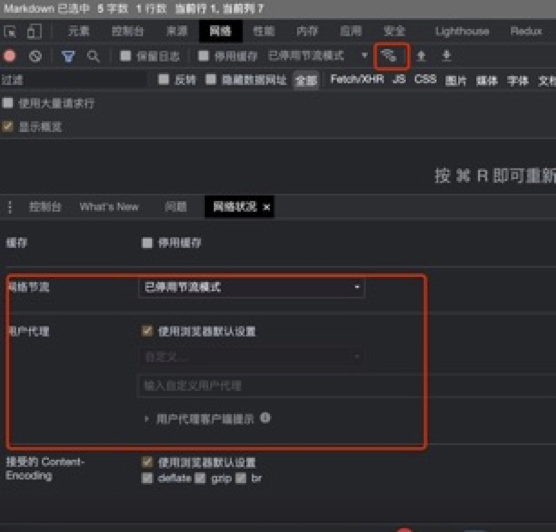This screenshot has height=532, width=556.
Task: Filter requests by 图片
Action: (x=456, y=81)
